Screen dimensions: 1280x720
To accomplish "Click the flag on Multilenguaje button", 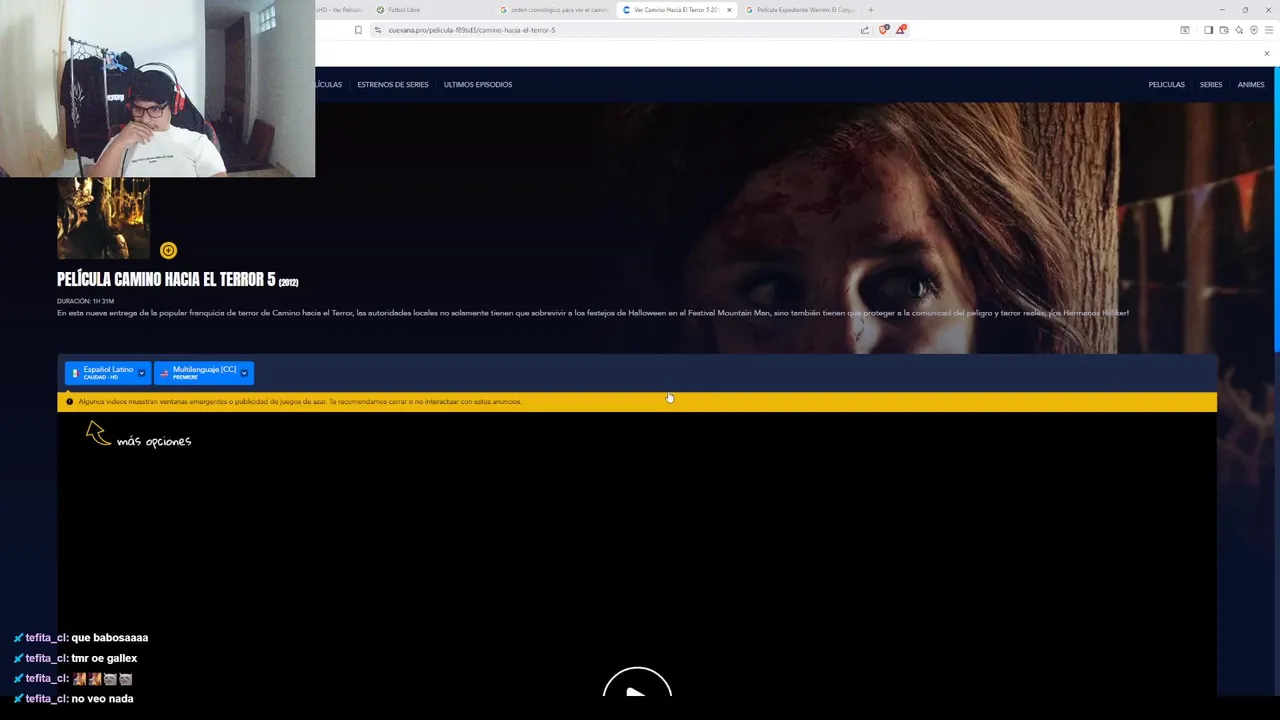I will (164, 373).
